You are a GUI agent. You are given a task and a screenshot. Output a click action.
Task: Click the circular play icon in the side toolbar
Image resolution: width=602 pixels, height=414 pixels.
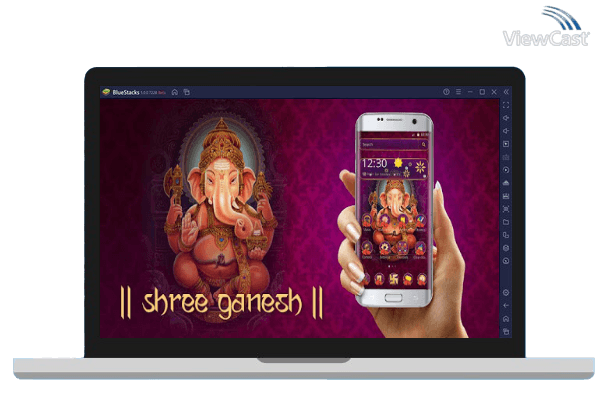click(506, 170)
